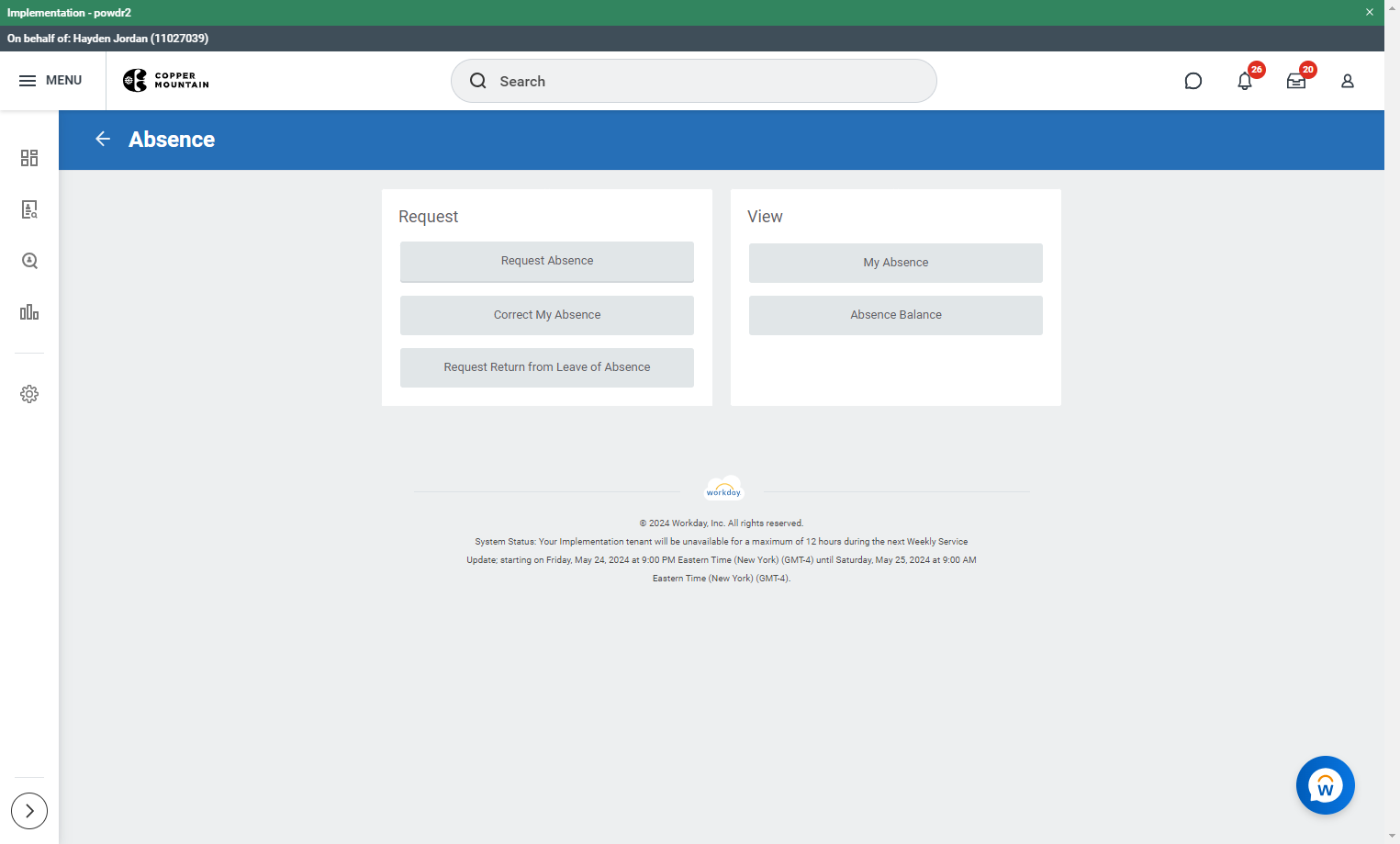Click the search magnifier icon

pos(478,81)
